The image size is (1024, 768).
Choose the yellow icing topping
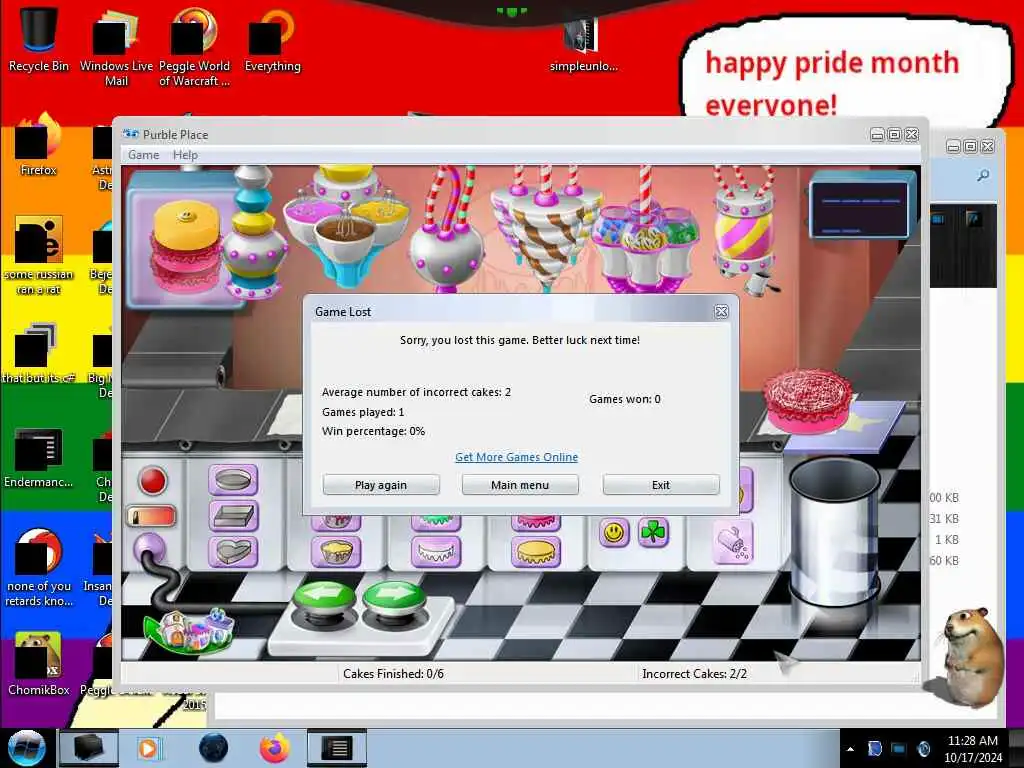point(536,552)
